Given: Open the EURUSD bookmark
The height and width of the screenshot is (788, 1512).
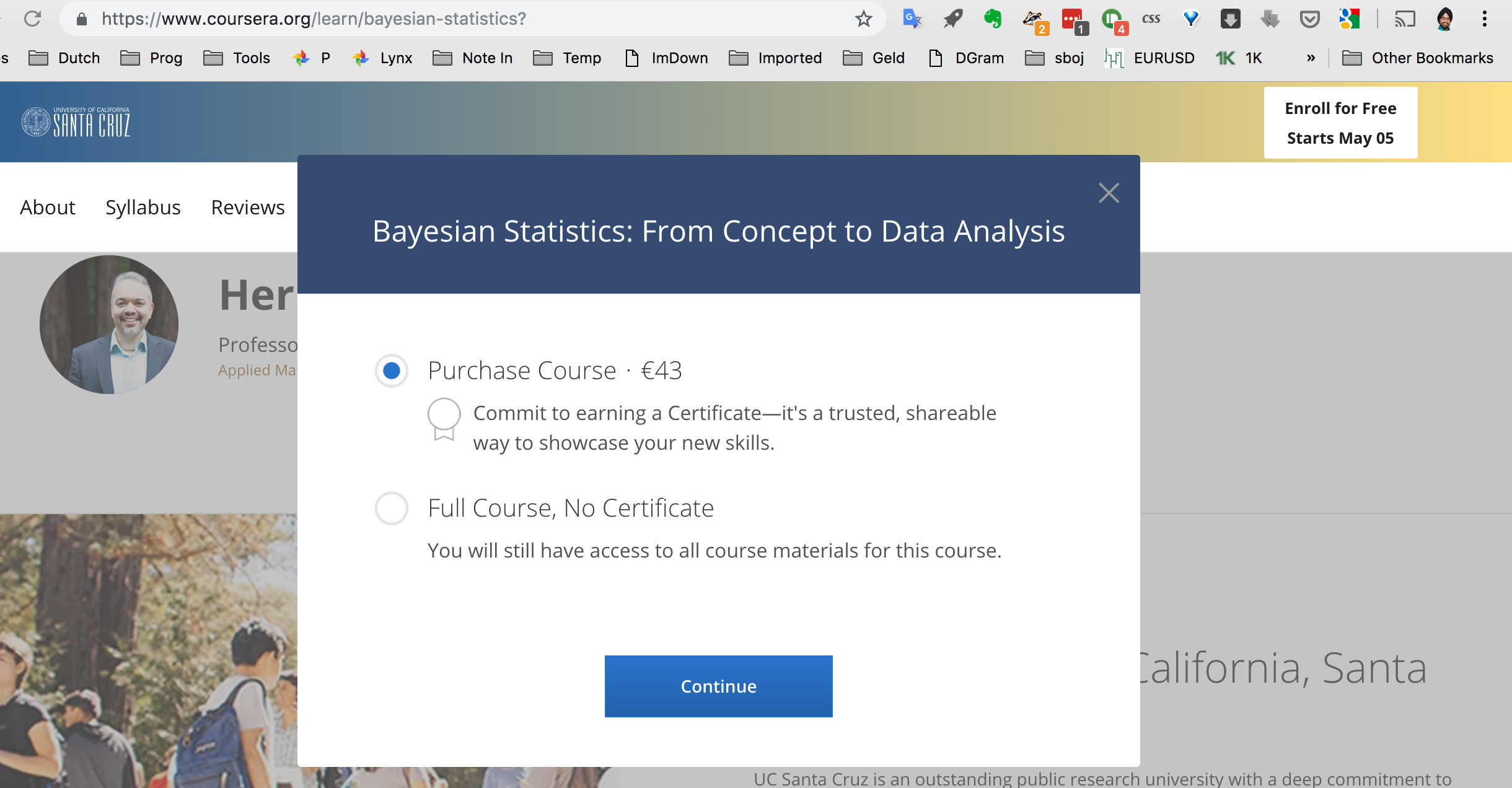Looking at the screenshot, I should point(1149,58).
